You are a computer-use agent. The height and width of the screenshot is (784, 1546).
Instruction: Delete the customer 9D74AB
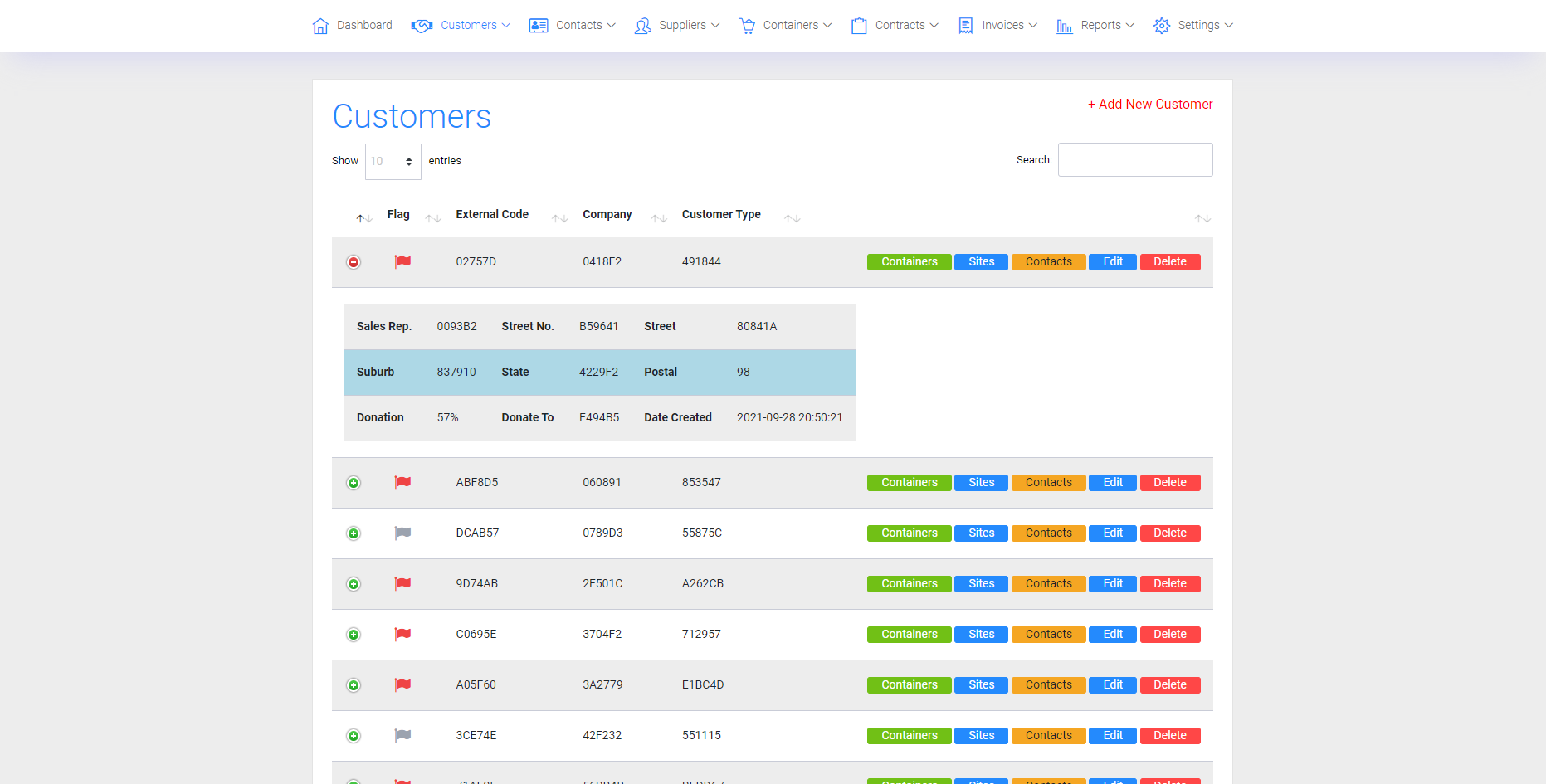[x=1169, y=584]
